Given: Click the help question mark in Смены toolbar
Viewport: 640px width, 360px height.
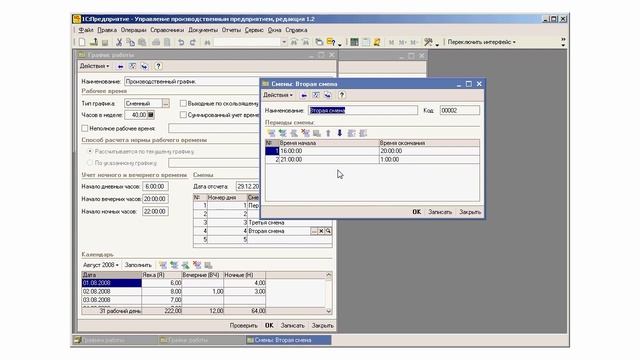Looking at the screenshot, I should pyautogui.click(x=342, y=95).
